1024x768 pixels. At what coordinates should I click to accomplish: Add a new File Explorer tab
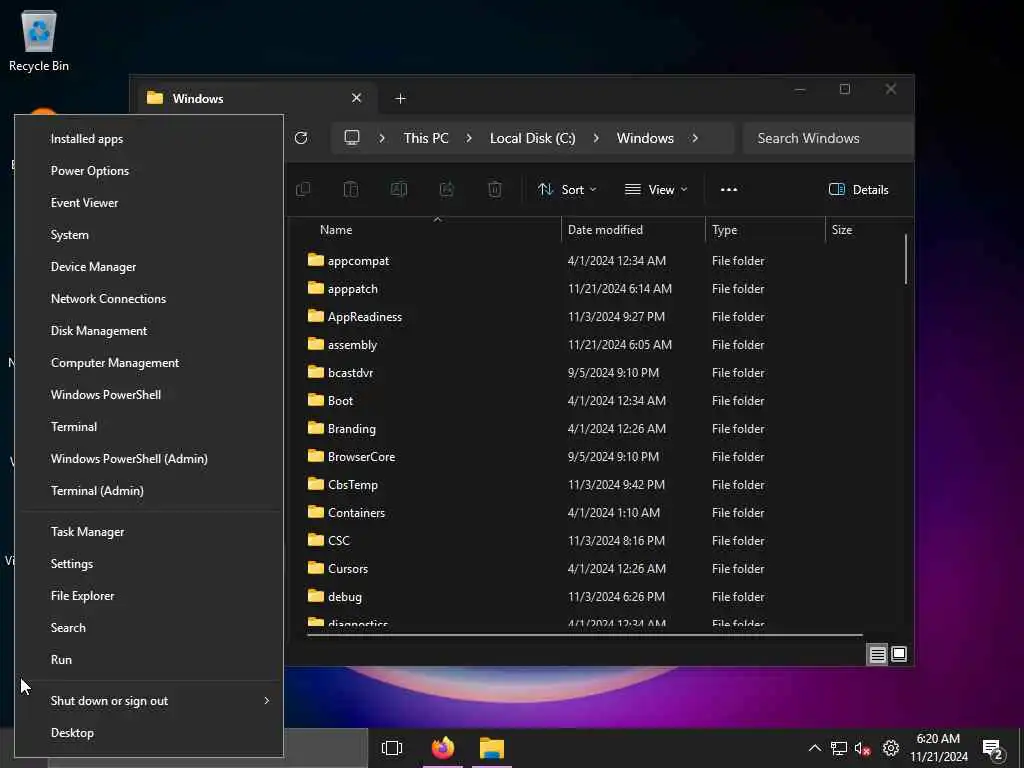coord(400,99)
